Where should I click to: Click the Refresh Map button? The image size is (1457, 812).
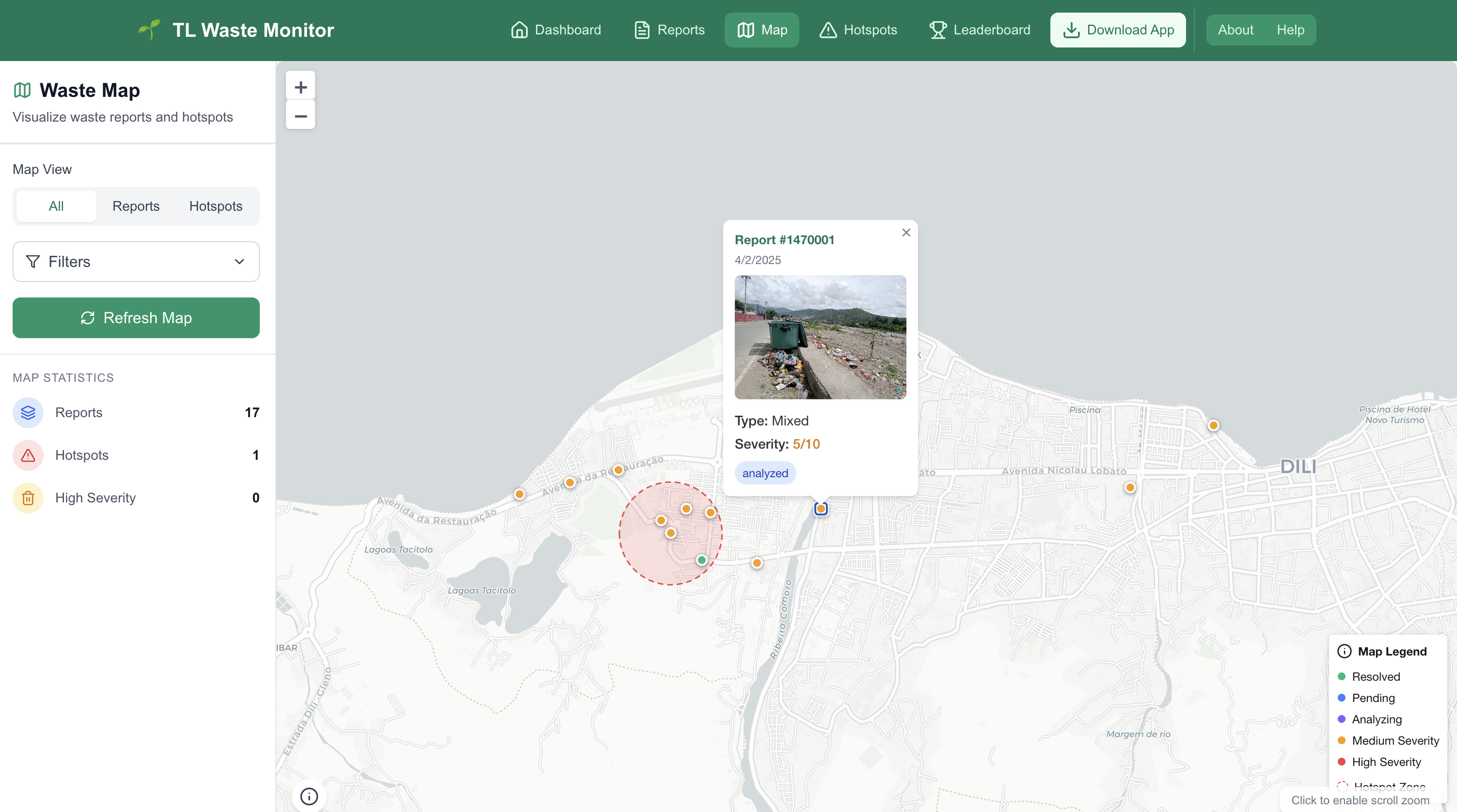(x=136, y=318)
